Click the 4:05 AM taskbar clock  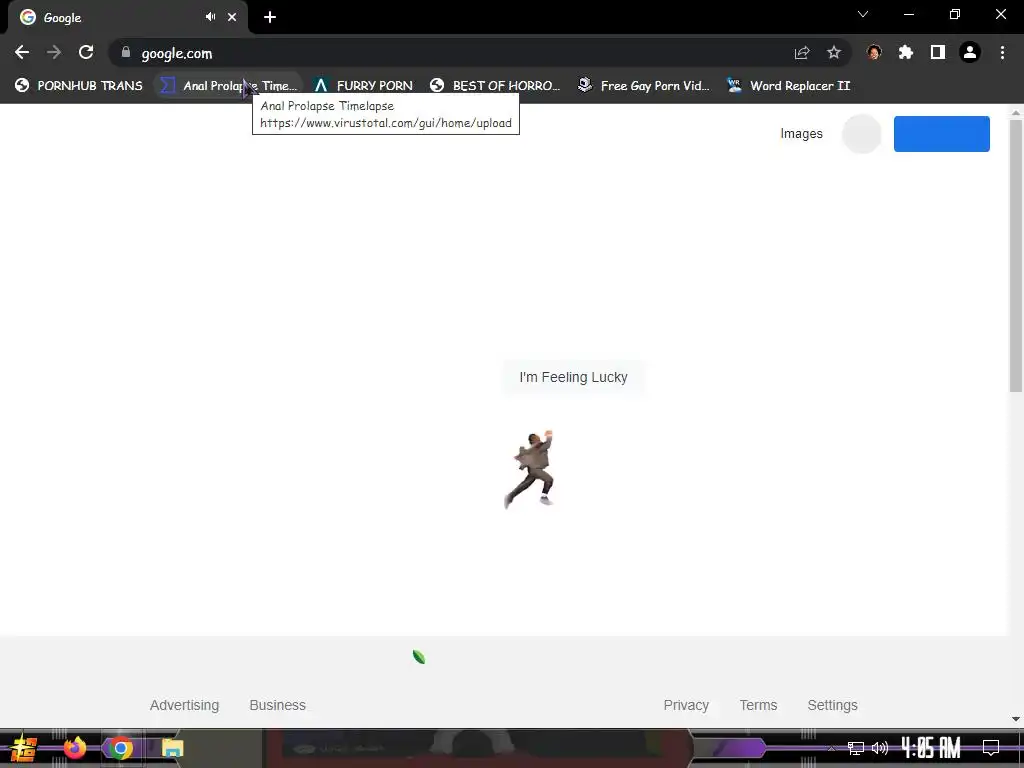[931, 748]
